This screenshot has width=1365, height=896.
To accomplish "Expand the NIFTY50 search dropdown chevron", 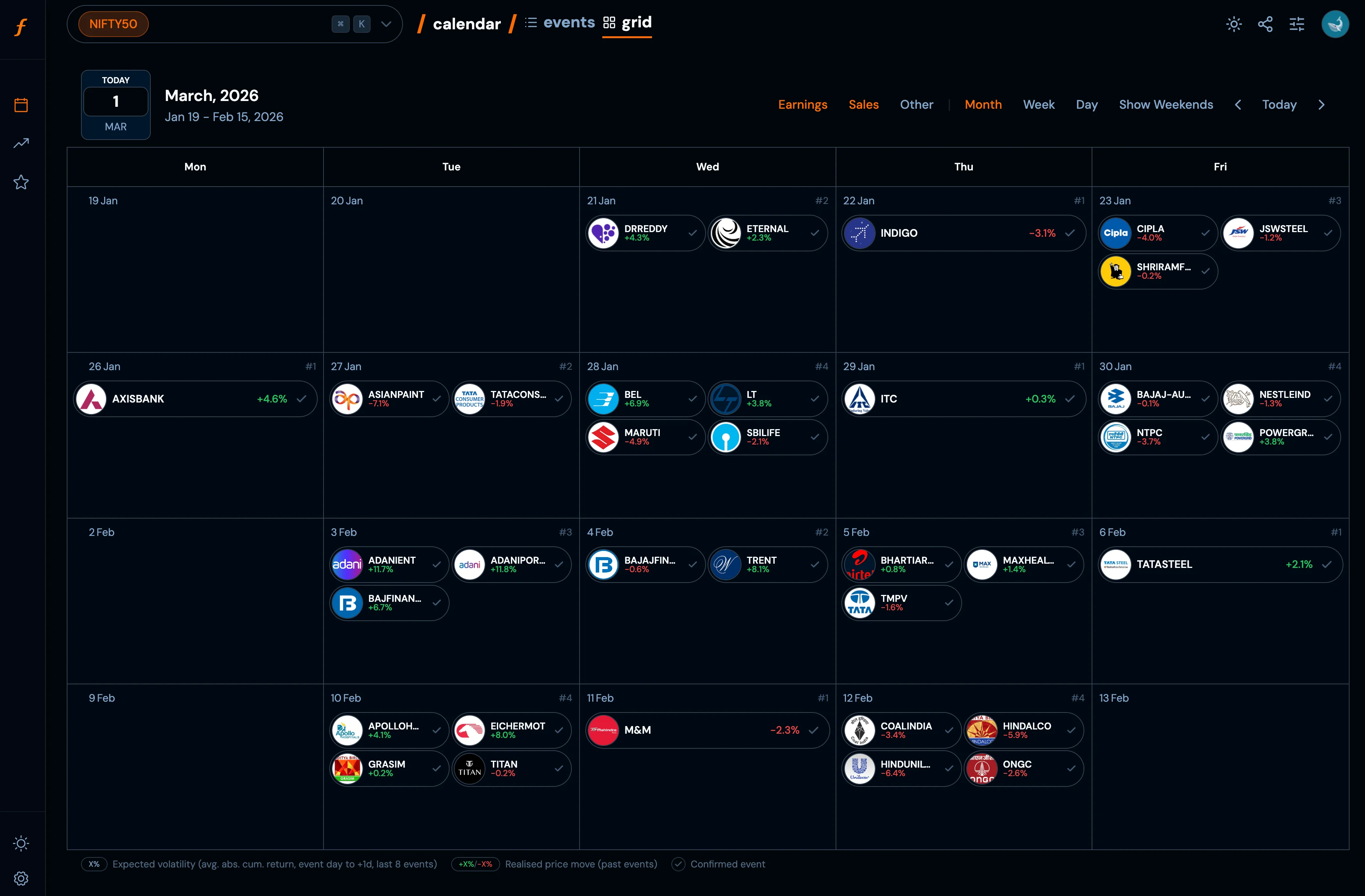I will point(386,24).
